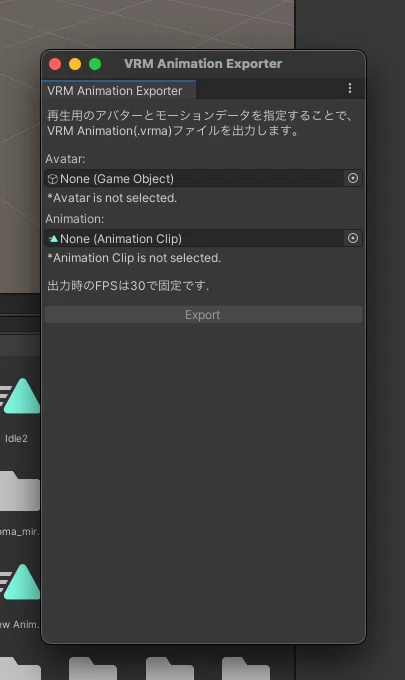Image resolution: width=405 pixels, height=680 pixels.
Task: Close the VRM Animation Exporter window
Action: [x=55, y=64]
